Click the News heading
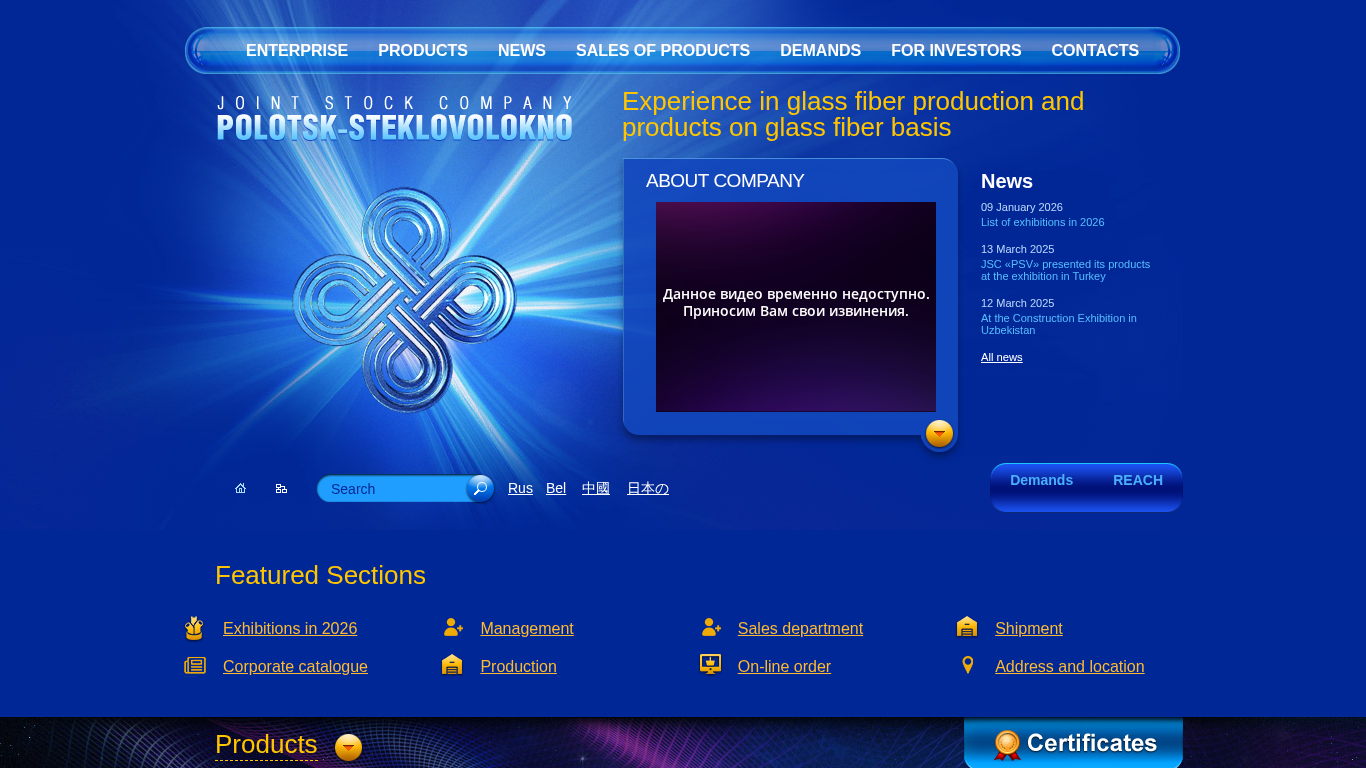Screen dimensions: 1366x768 [1007, 181]
